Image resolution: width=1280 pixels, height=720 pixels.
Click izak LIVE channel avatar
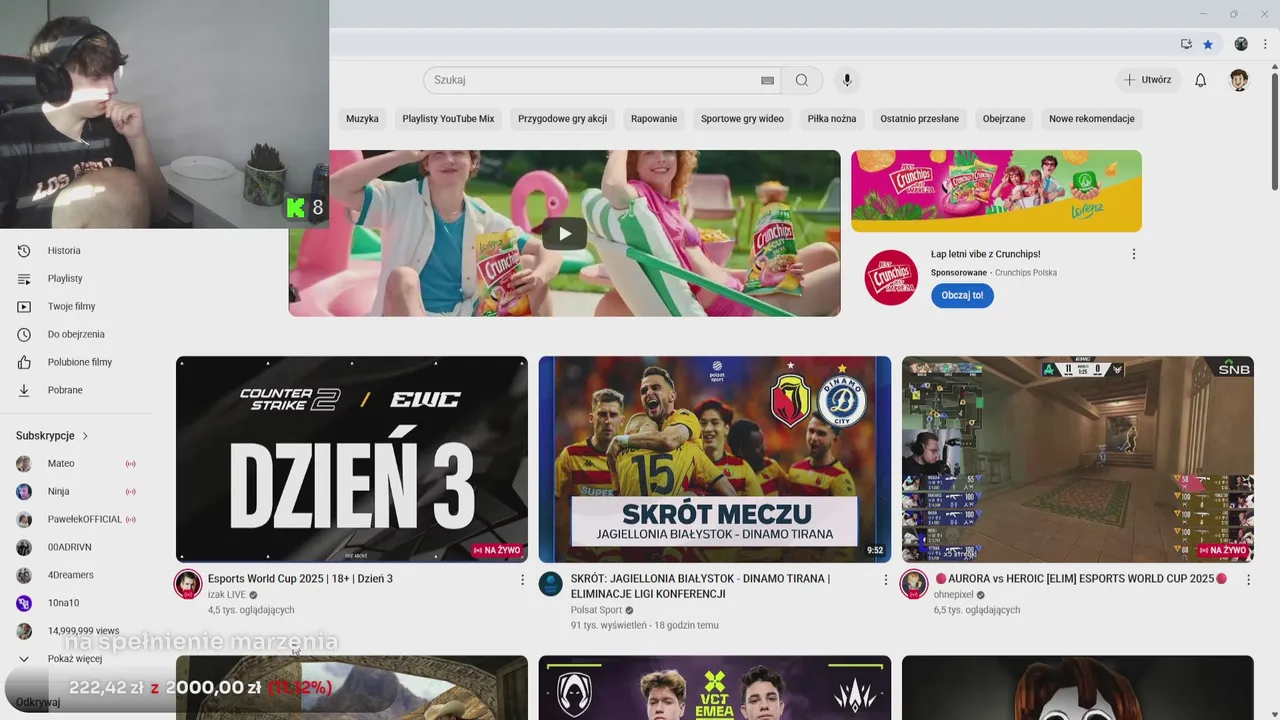click(x=188, y=584)
